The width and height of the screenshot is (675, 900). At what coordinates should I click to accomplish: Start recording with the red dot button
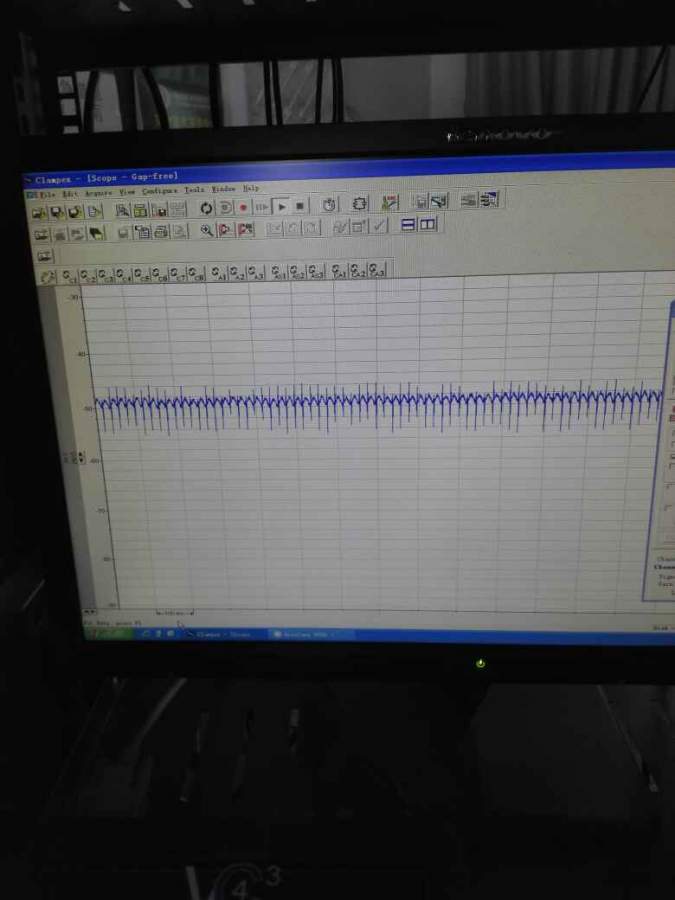point(243,207)
